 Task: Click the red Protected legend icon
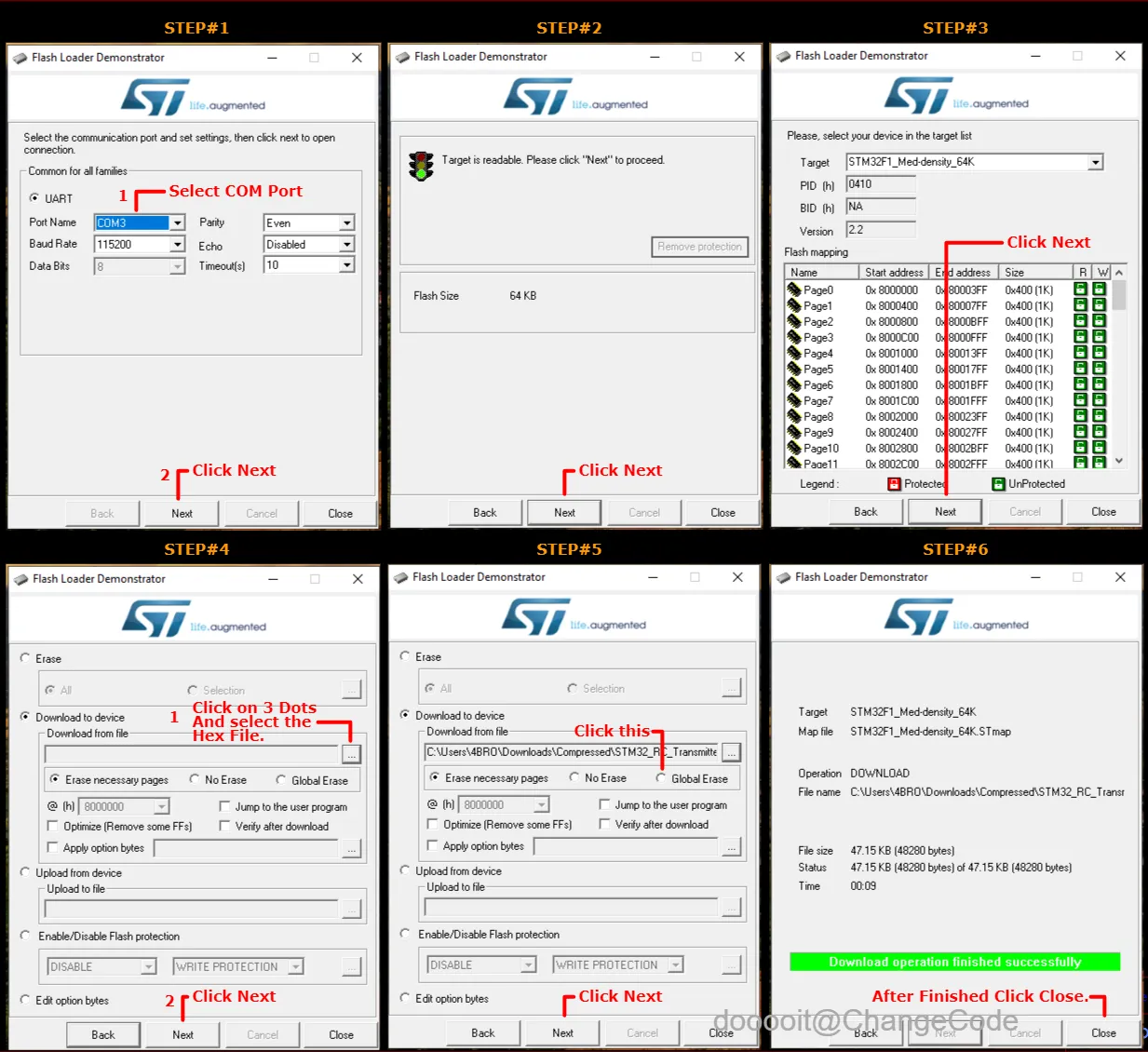point(894,484)
